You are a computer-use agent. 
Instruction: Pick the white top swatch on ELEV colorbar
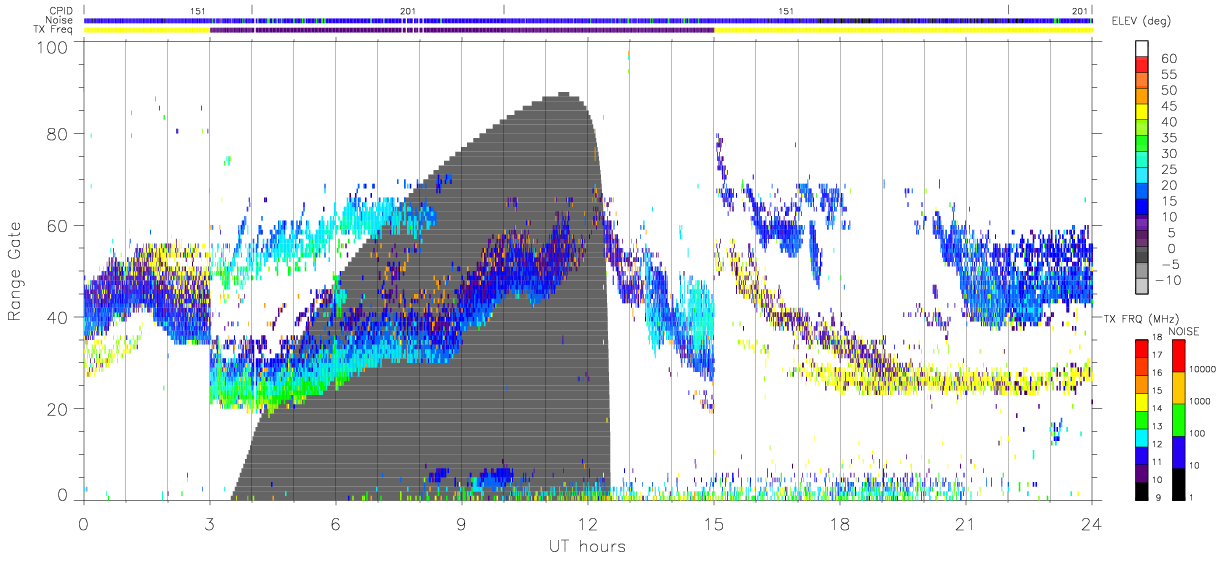tap(1142, 49)
